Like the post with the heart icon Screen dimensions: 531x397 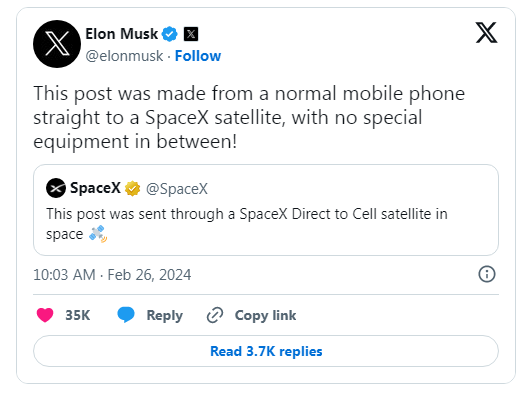pyautogui.click(x=45, y=315)
